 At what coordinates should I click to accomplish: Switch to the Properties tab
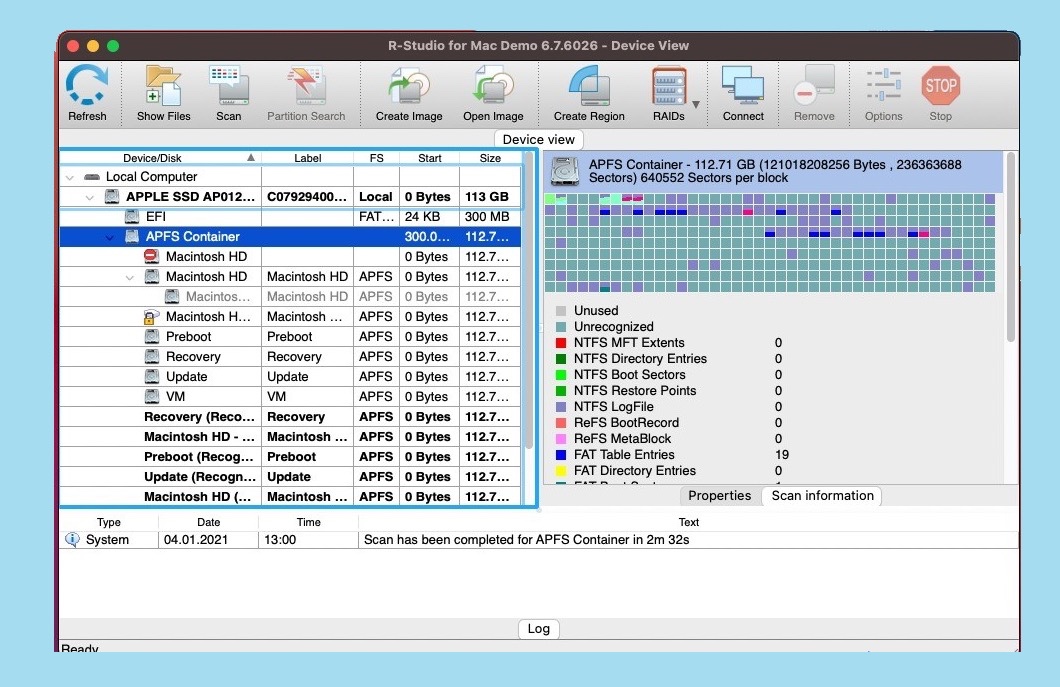(719, 496)
